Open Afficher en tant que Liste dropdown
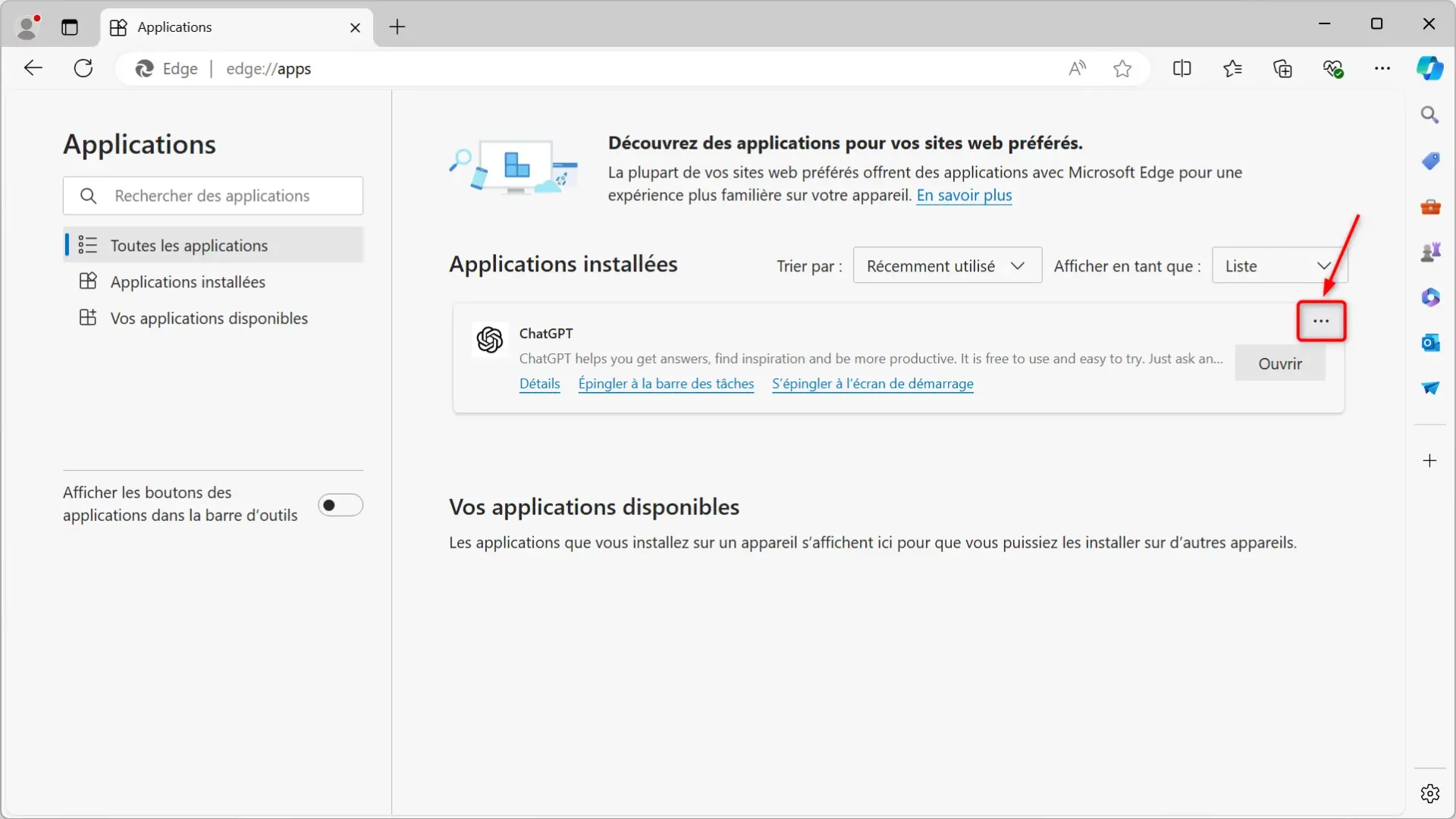This screenshot has width=1456, height=819. click(x=1279, y=265)
